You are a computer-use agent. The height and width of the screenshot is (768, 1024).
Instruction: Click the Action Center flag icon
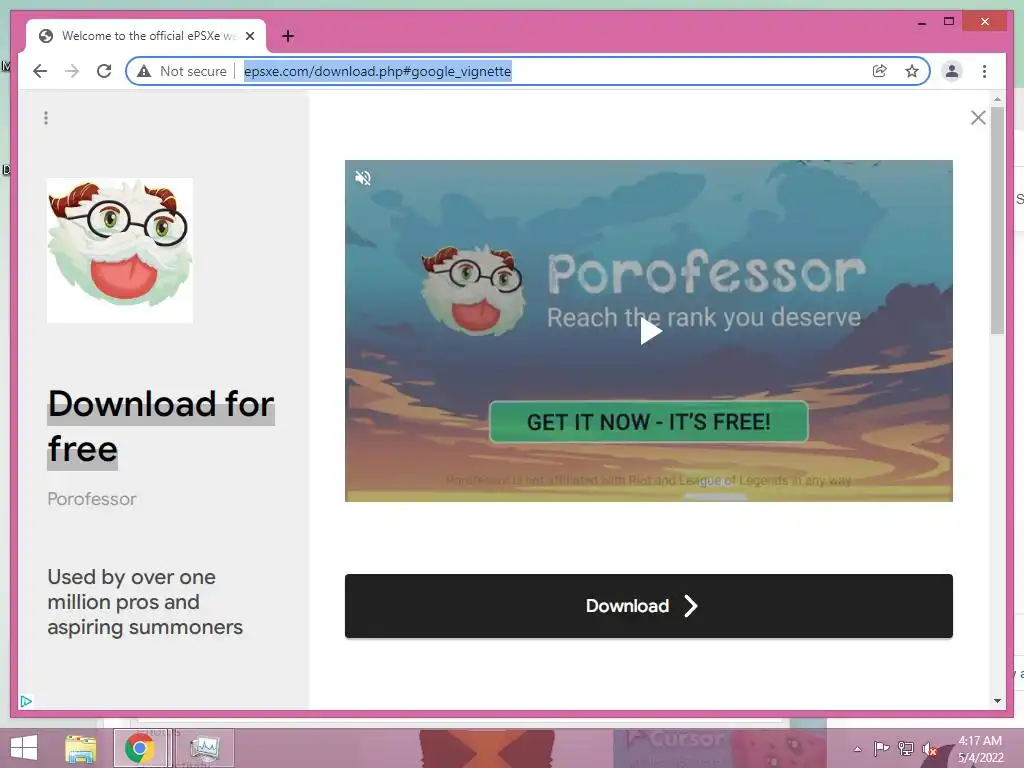click(882, 748)
